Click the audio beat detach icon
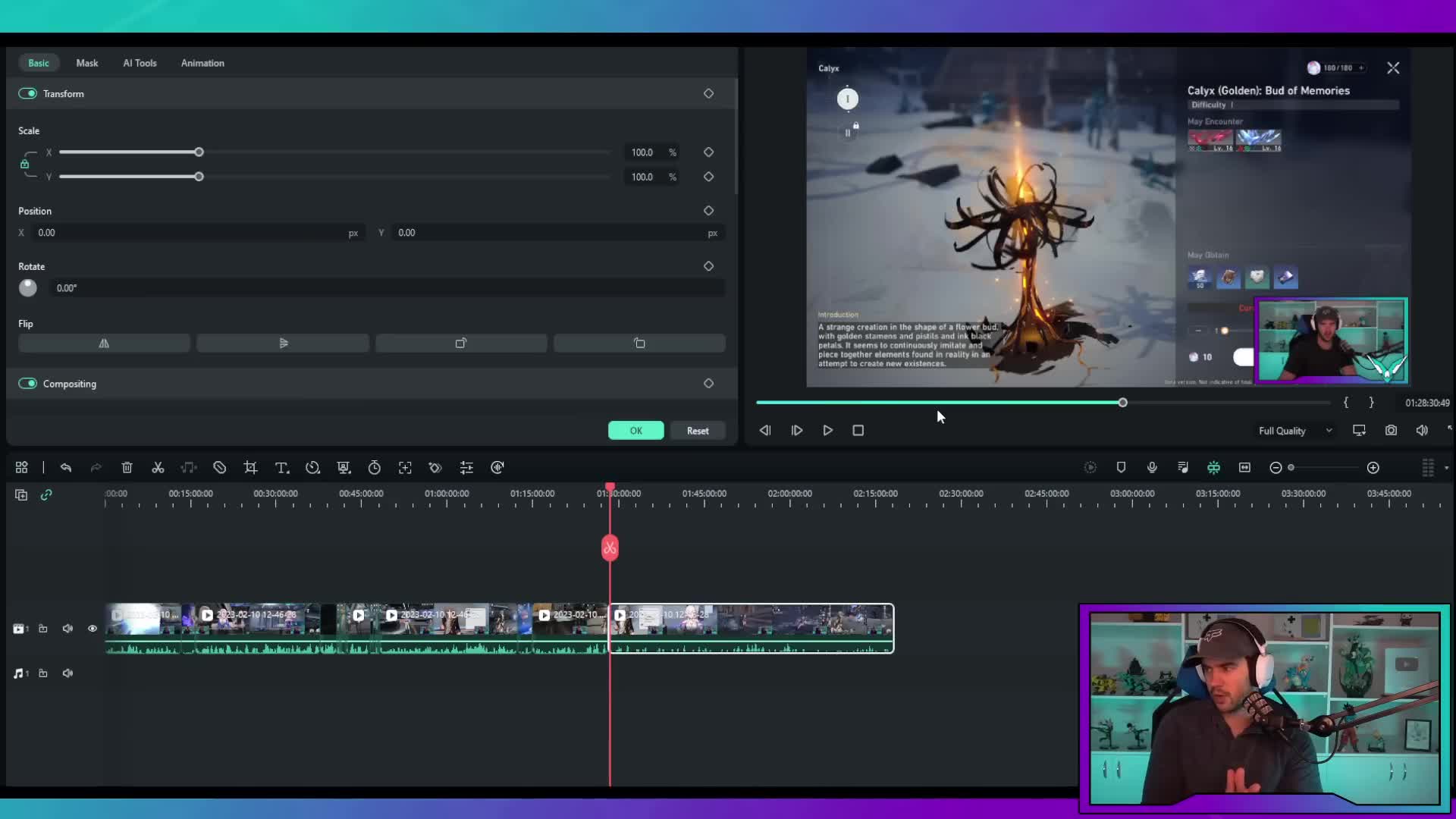1456x819 pixels. [x=189, y=468]
